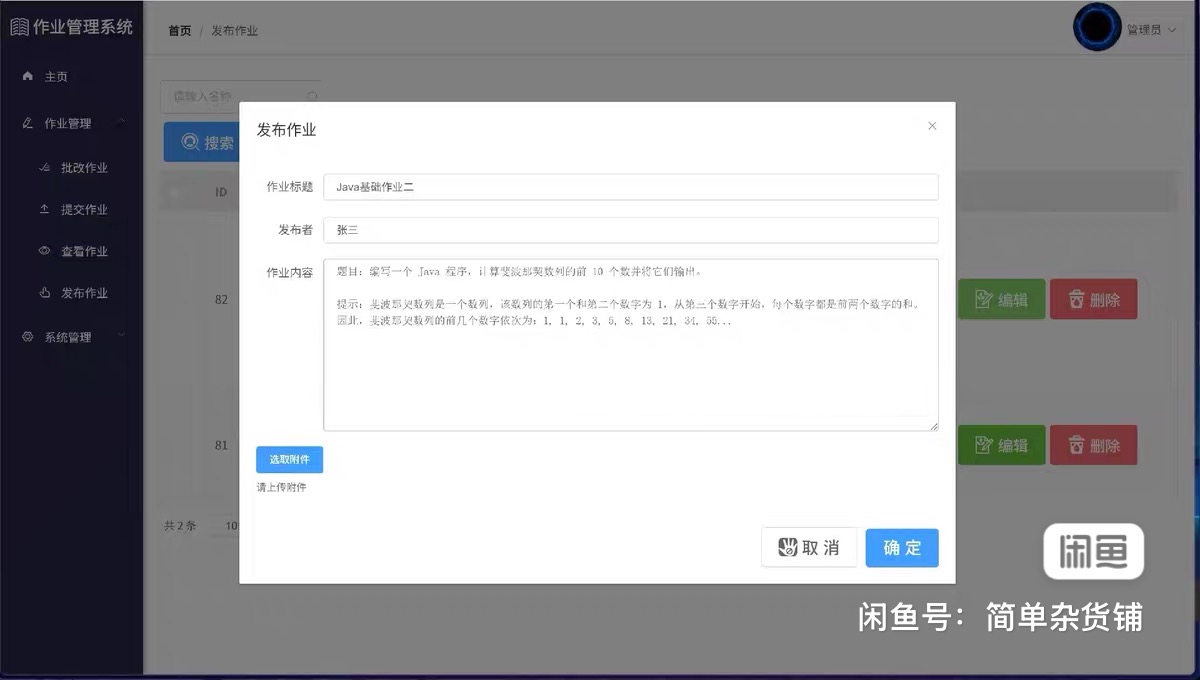Click the home icon beside 主页
The height and width of the screenshot is (680, 1200).
click(28, 77)
